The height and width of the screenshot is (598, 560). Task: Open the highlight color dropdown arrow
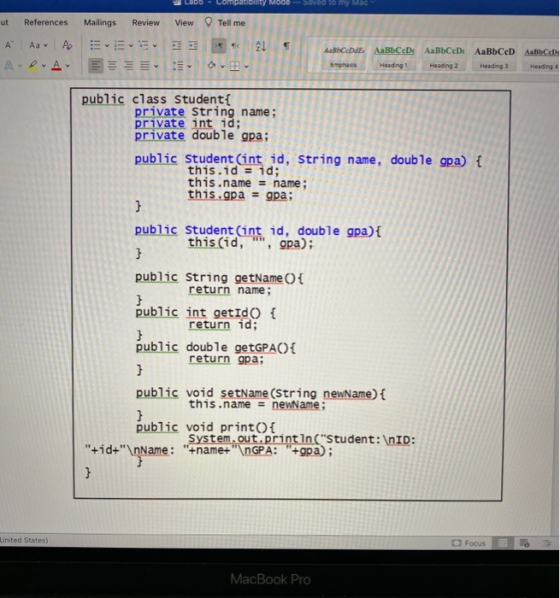click(x=43, y=66)
